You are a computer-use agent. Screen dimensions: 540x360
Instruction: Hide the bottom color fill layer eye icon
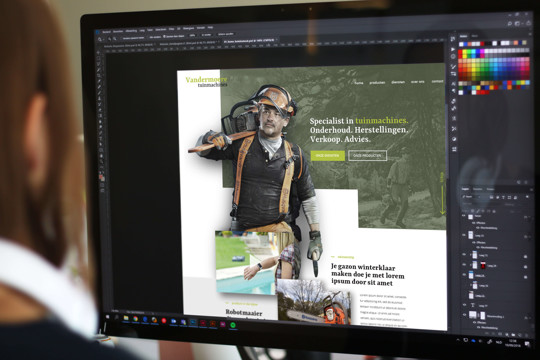[x=465, y=315]
